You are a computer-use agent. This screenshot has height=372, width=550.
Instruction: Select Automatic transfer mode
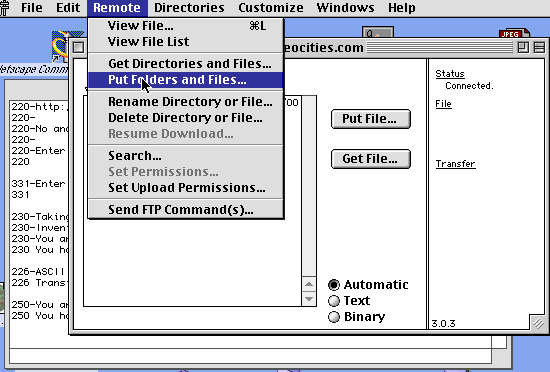click(x=368, y=285)
